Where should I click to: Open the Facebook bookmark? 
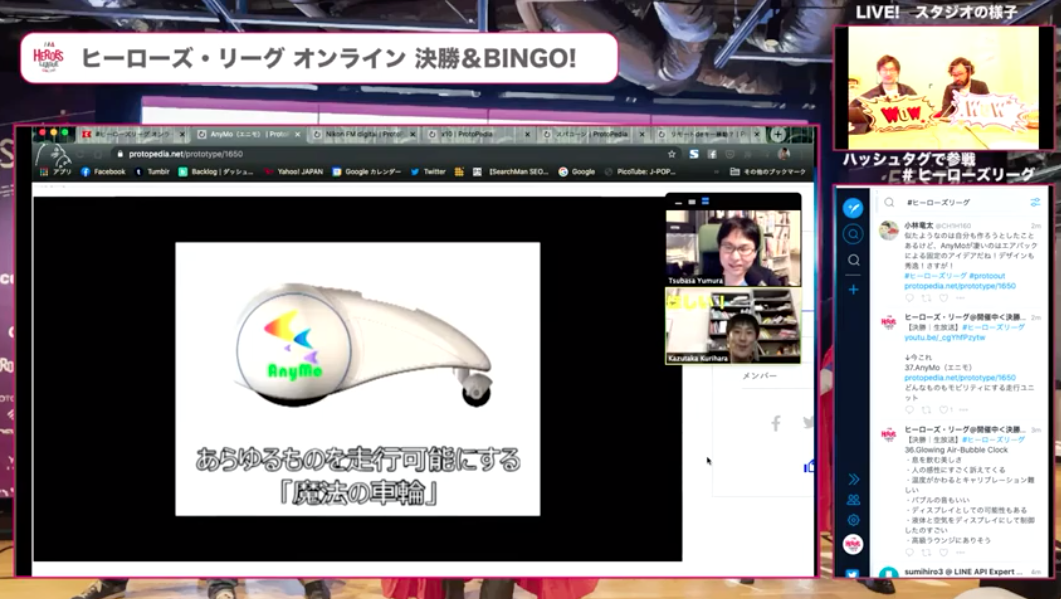tap(104, 172)
